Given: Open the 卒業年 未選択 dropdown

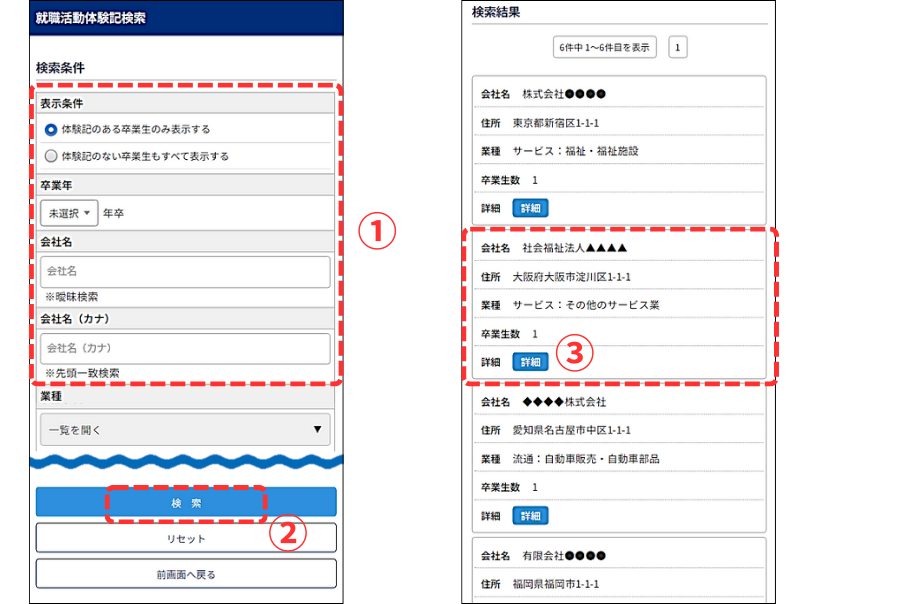Looking at the screenshot, I should coord(69,213).
